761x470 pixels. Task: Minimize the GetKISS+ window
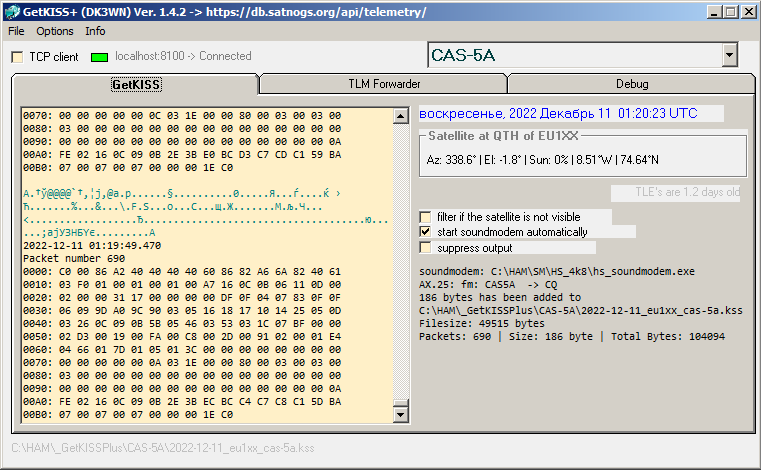coord(713,12)
